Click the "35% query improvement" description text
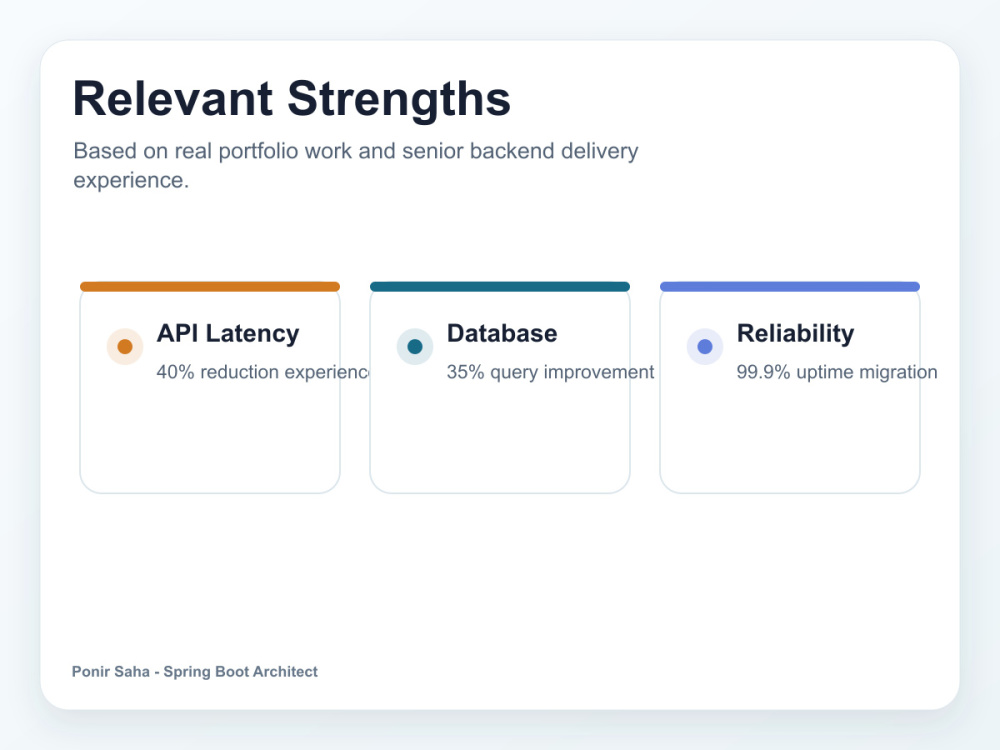 [550, 372]
